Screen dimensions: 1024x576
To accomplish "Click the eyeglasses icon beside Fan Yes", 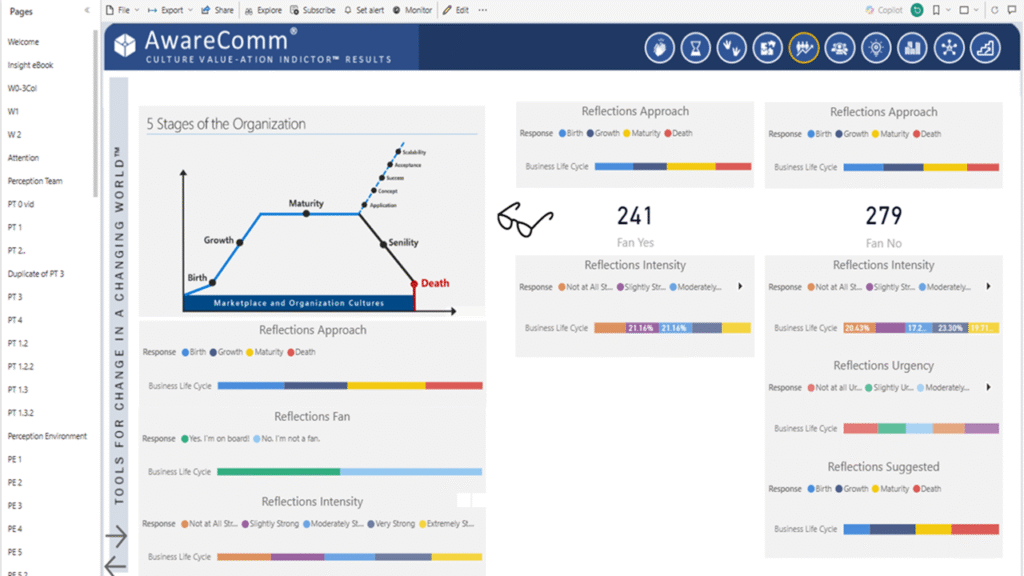I will (524, 219).
